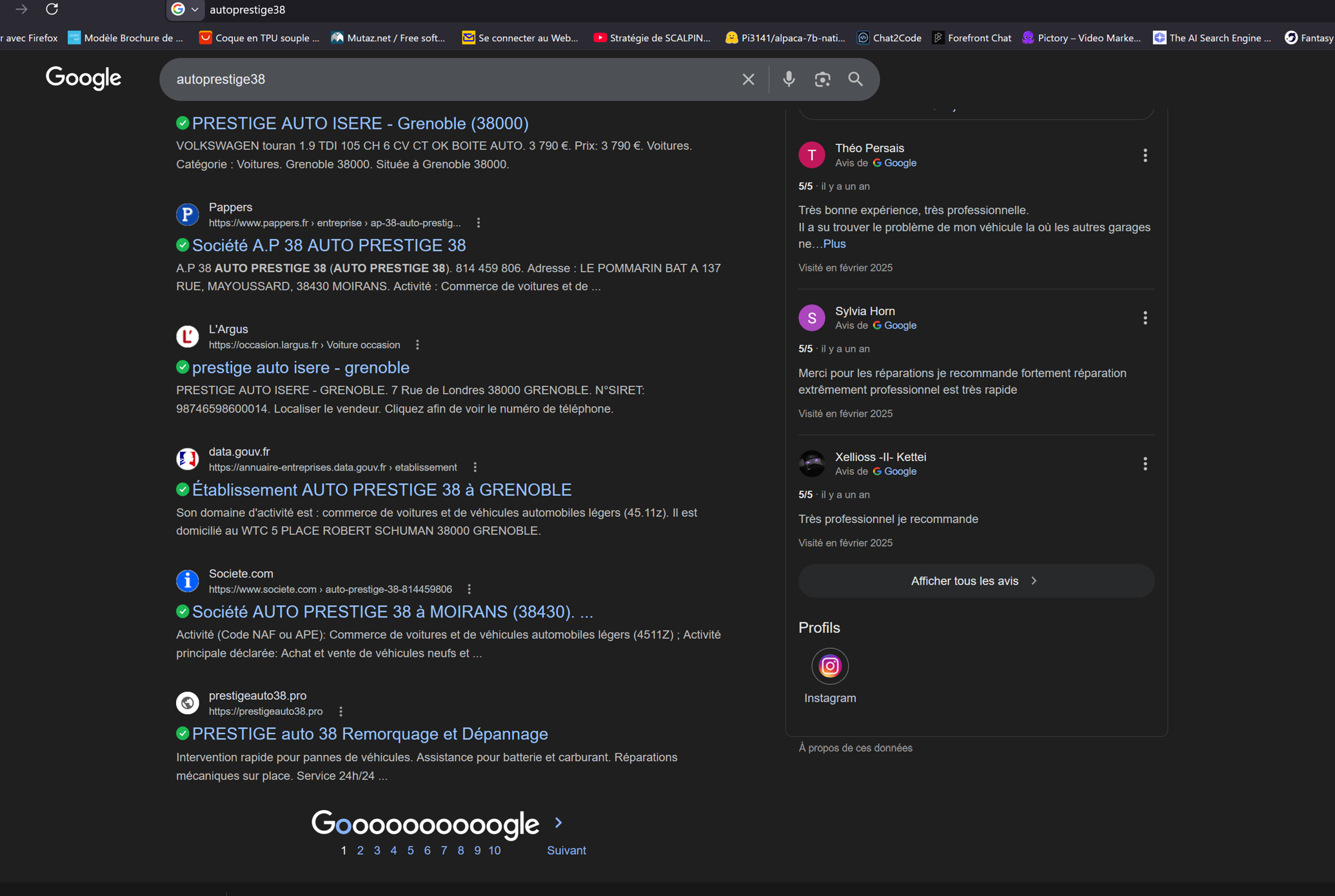This screenshot has height=896, width=1335.
Task: Click the Suivant next page link
Action: [566, 850]
